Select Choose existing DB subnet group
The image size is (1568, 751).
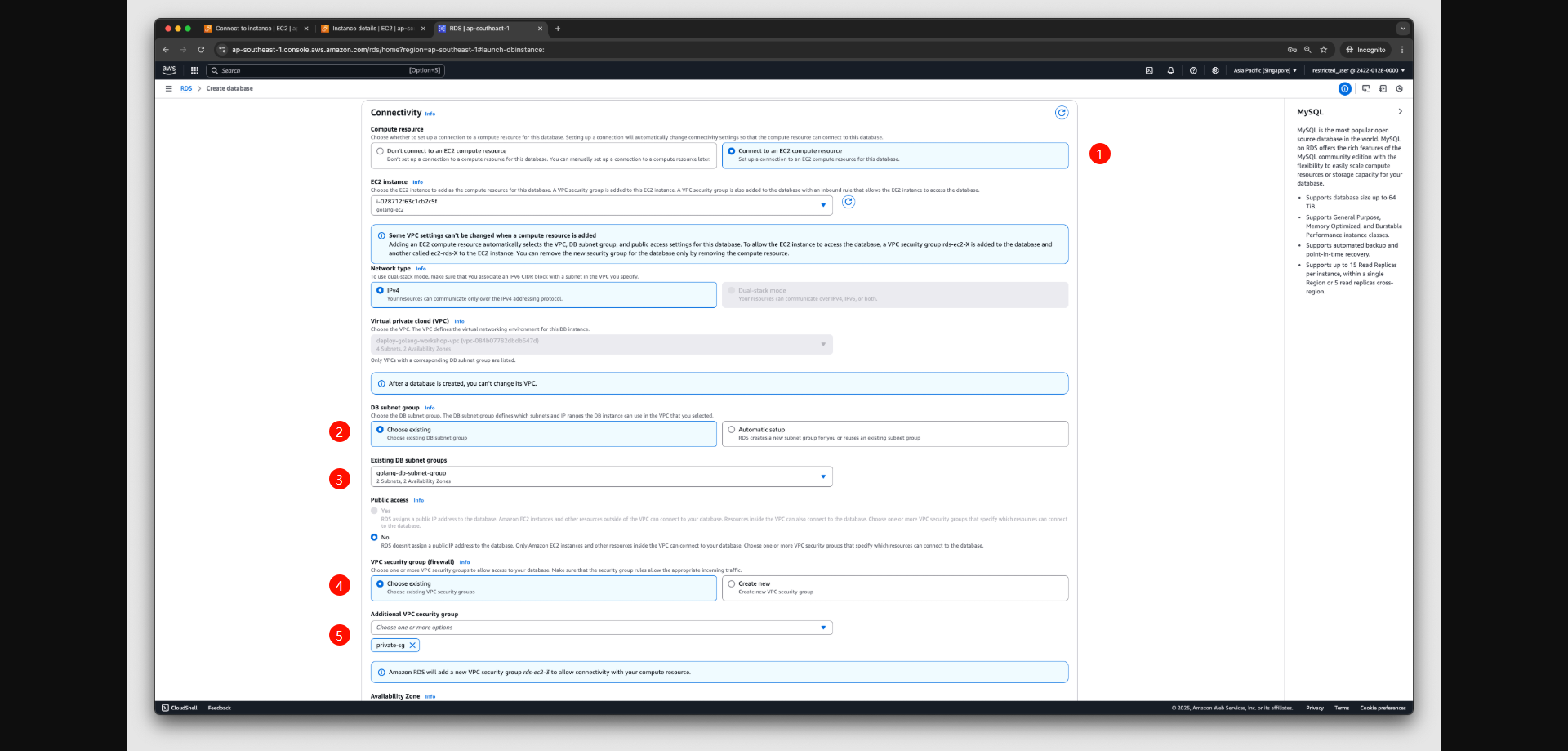pos(543,434)
